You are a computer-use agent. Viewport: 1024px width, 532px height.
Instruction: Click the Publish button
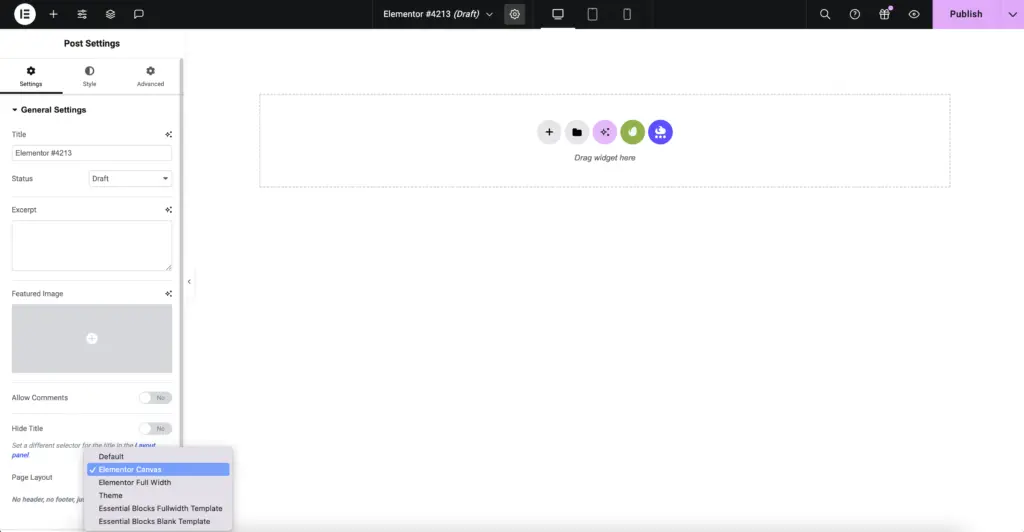click(965, 14)
